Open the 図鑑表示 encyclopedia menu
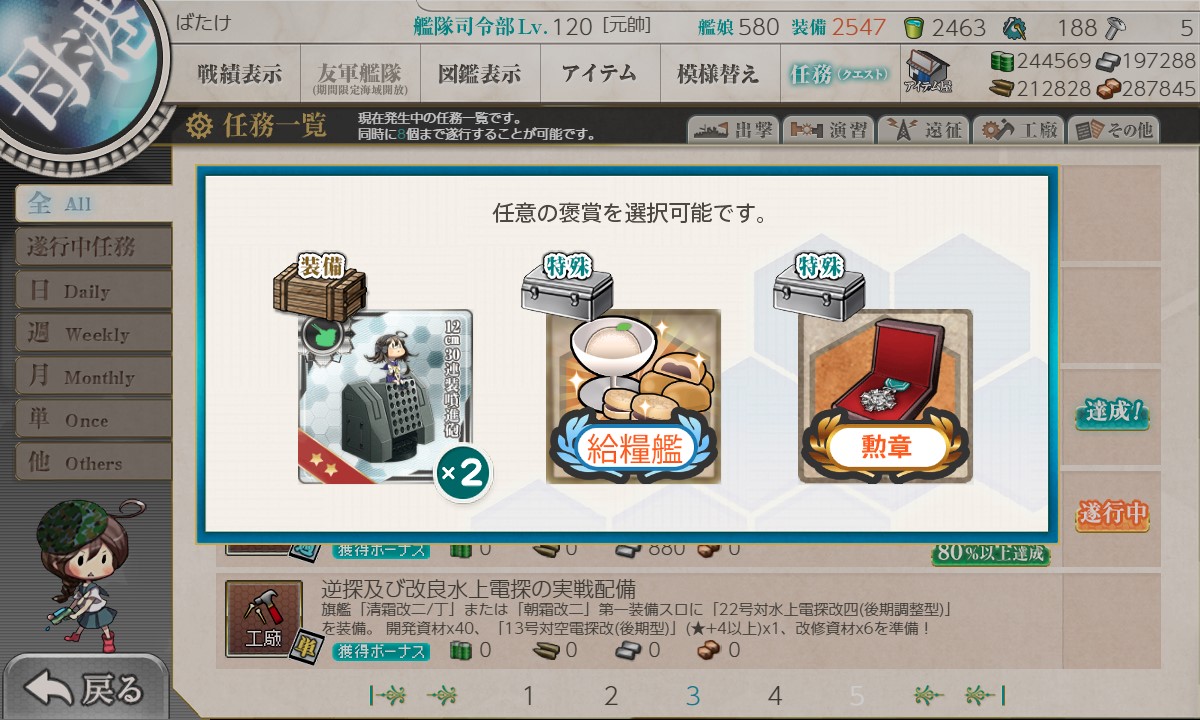The height and width of the screenshot is (720, 1200). click(479, 74)
